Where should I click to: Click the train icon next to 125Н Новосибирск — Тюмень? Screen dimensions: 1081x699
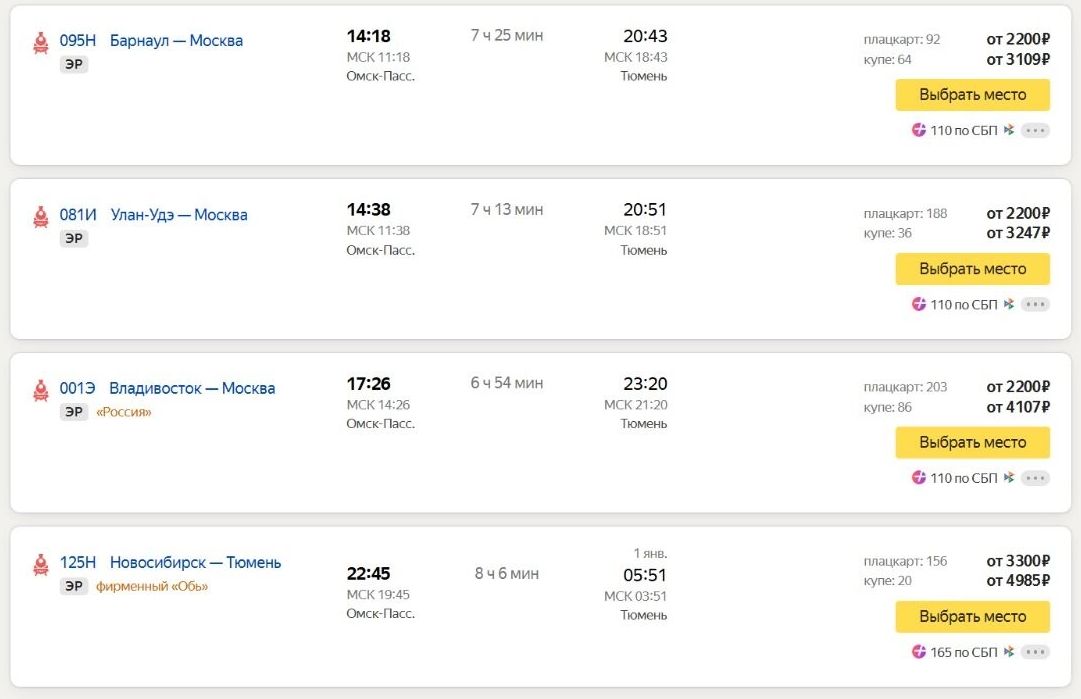click(x=41, y=564)
